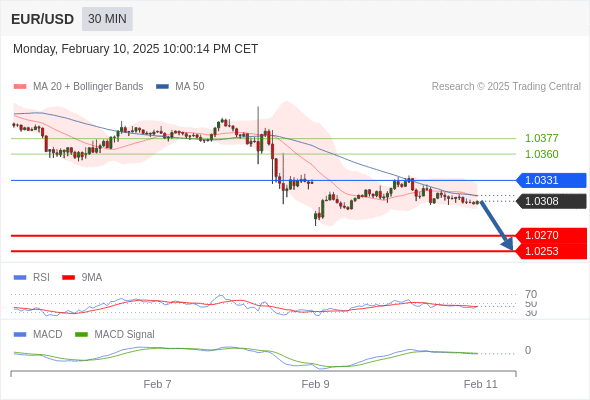Click the MACD Signal legend label
Image resolution: width=590 pixels, height=400 pixels.
pos(124,334)
